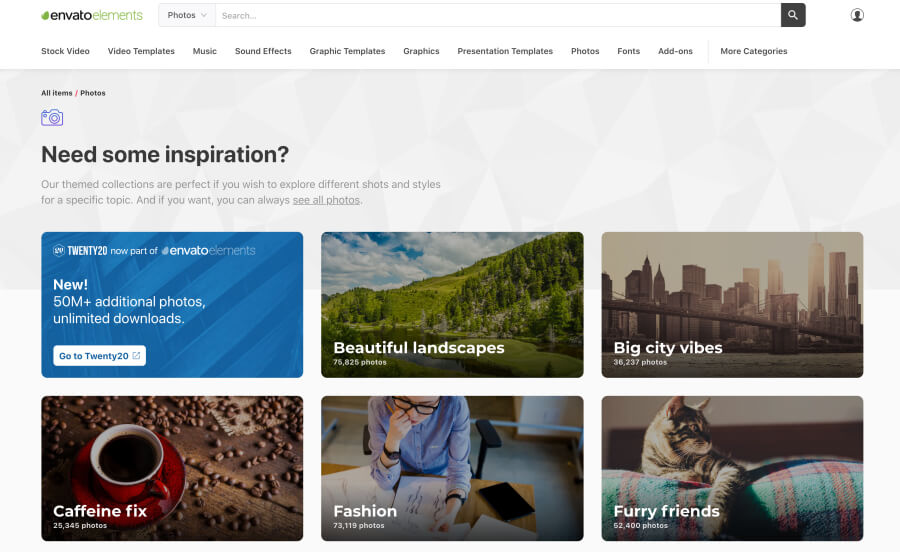Open the Caffeine fix collection thumbnail
This screenshot has width=900, height=552.
(x=172, y=468)
